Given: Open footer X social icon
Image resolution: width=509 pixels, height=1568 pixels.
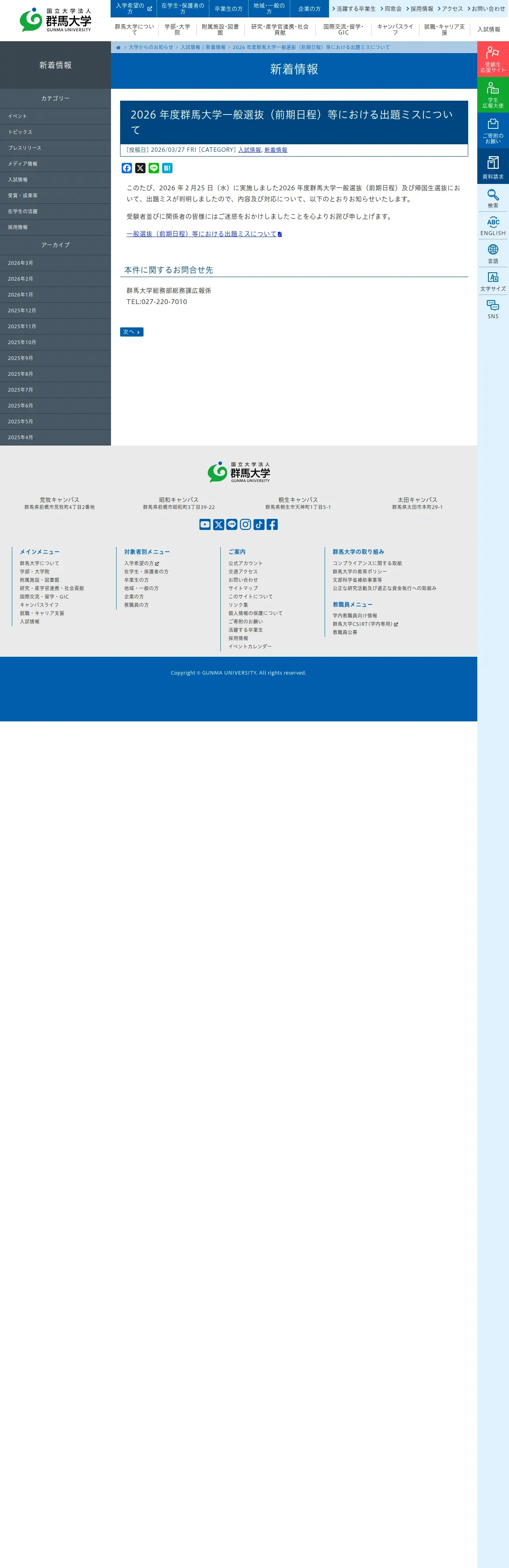Looking at the screenshot, I should 218,524.
